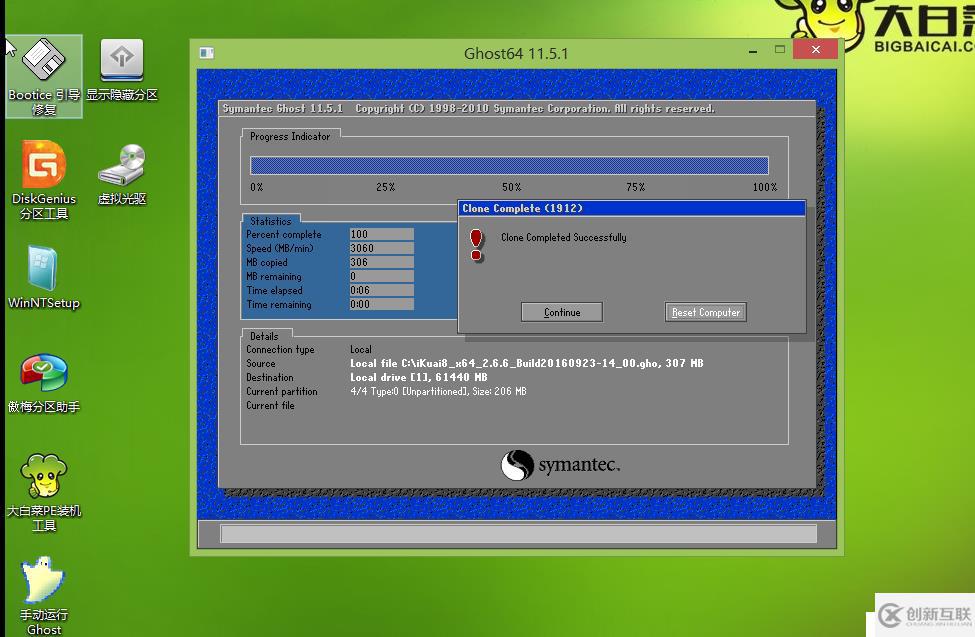
Task: Click the Time elapsed value 0:06
Action: [381, 290]
